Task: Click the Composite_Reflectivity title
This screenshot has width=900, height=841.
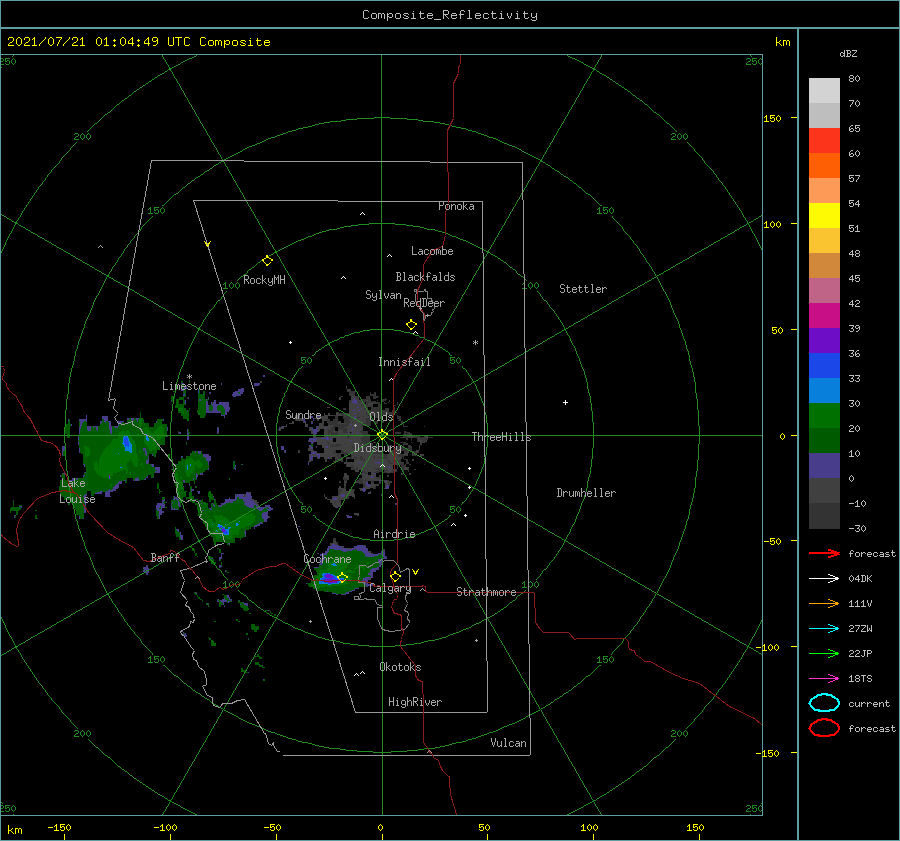Action: tap(450, 15)
